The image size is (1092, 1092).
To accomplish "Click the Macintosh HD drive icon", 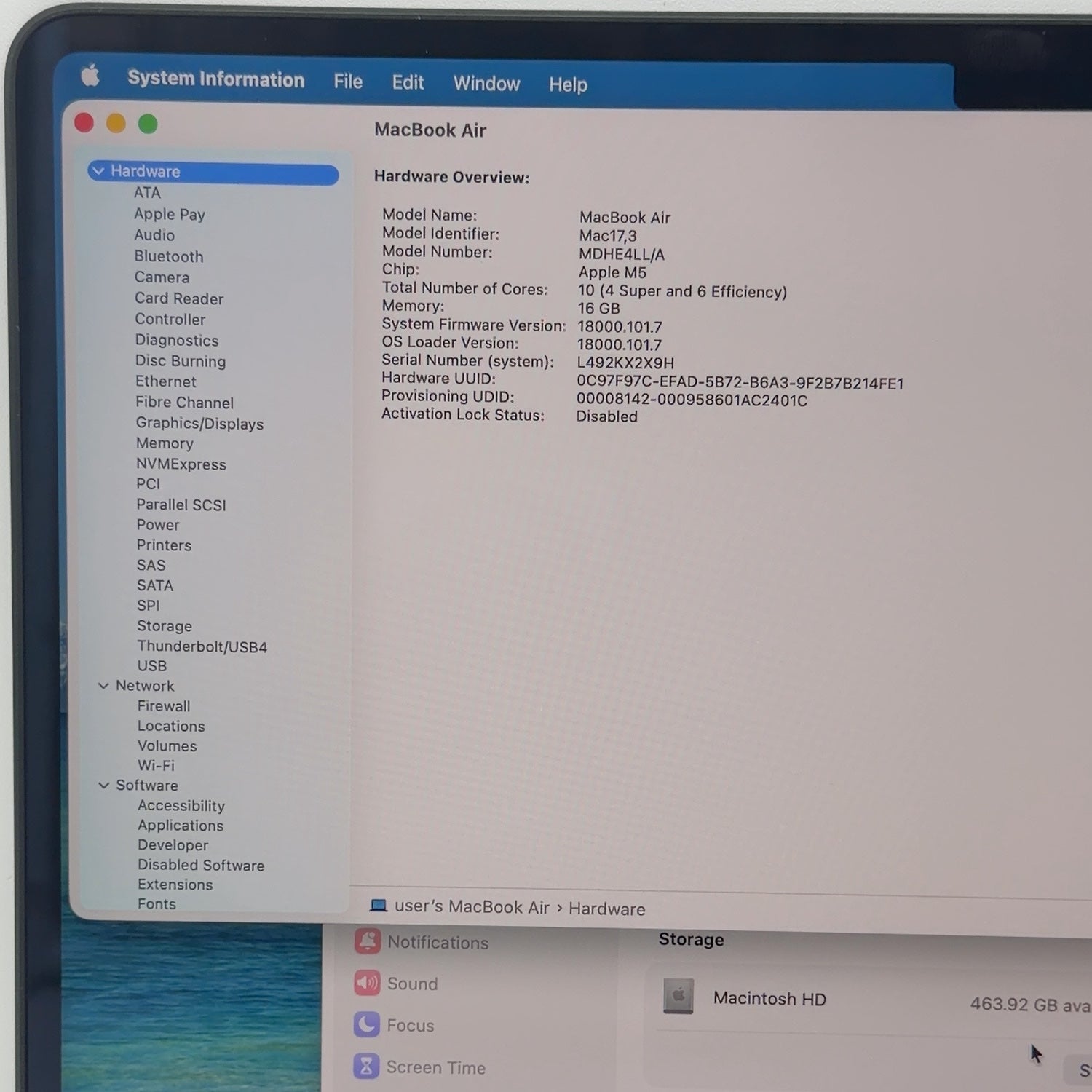I will pyautogui.click(x=678, y=997).
